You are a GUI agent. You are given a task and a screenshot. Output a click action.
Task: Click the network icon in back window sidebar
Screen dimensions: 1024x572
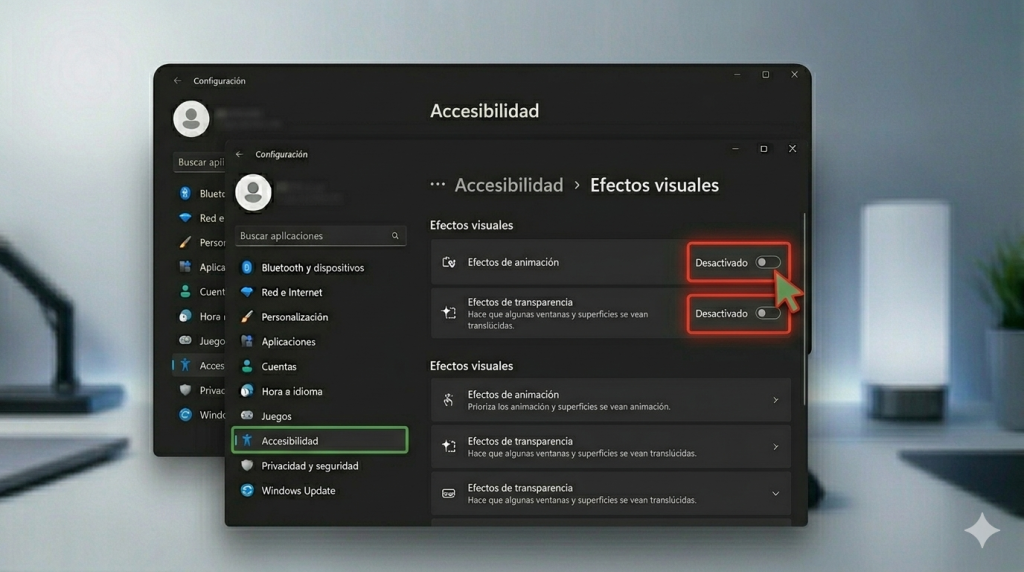click(x=185, y=217)
